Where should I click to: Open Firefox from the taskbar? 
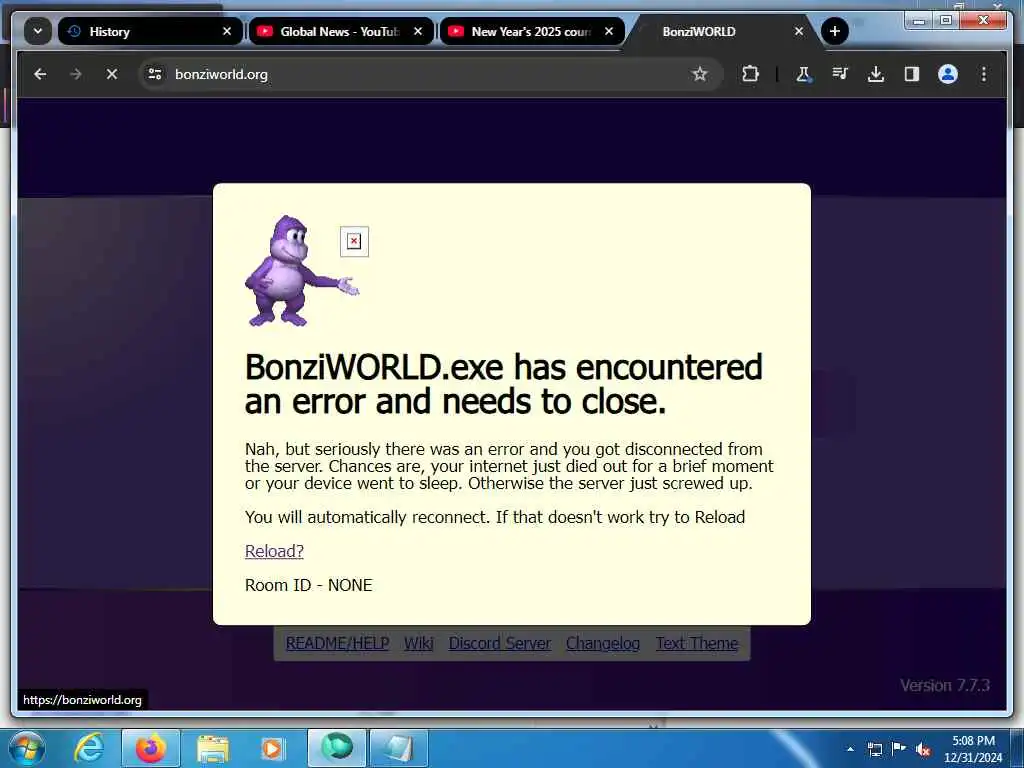point(151,748)
